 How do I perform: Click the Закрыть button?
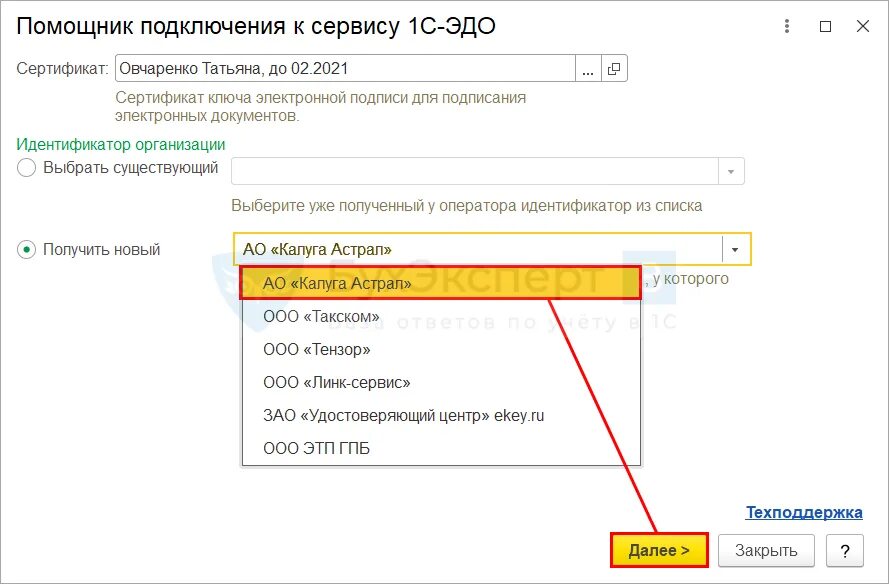pyautogui.click(x=766, y=551)
